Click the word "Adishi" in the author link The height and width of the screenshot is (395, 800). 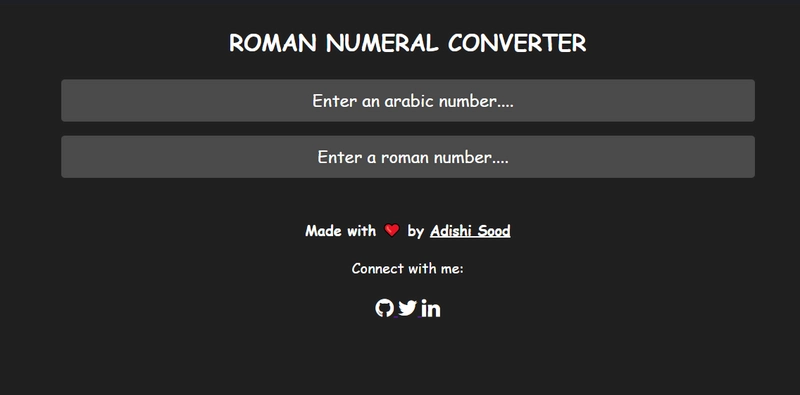(451, 231)
